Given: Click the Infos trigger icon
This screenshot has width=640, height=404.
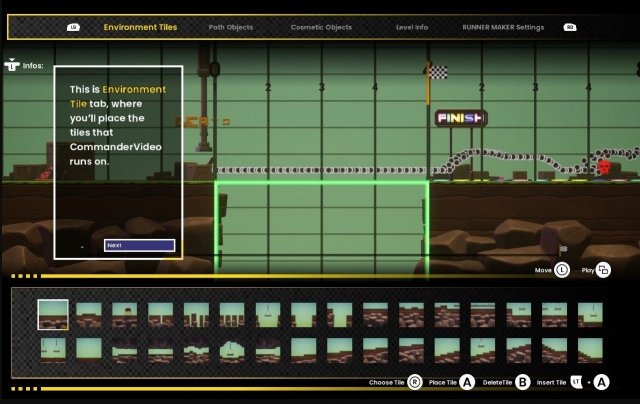Looking at the screenshot, I should coord(12,66).
